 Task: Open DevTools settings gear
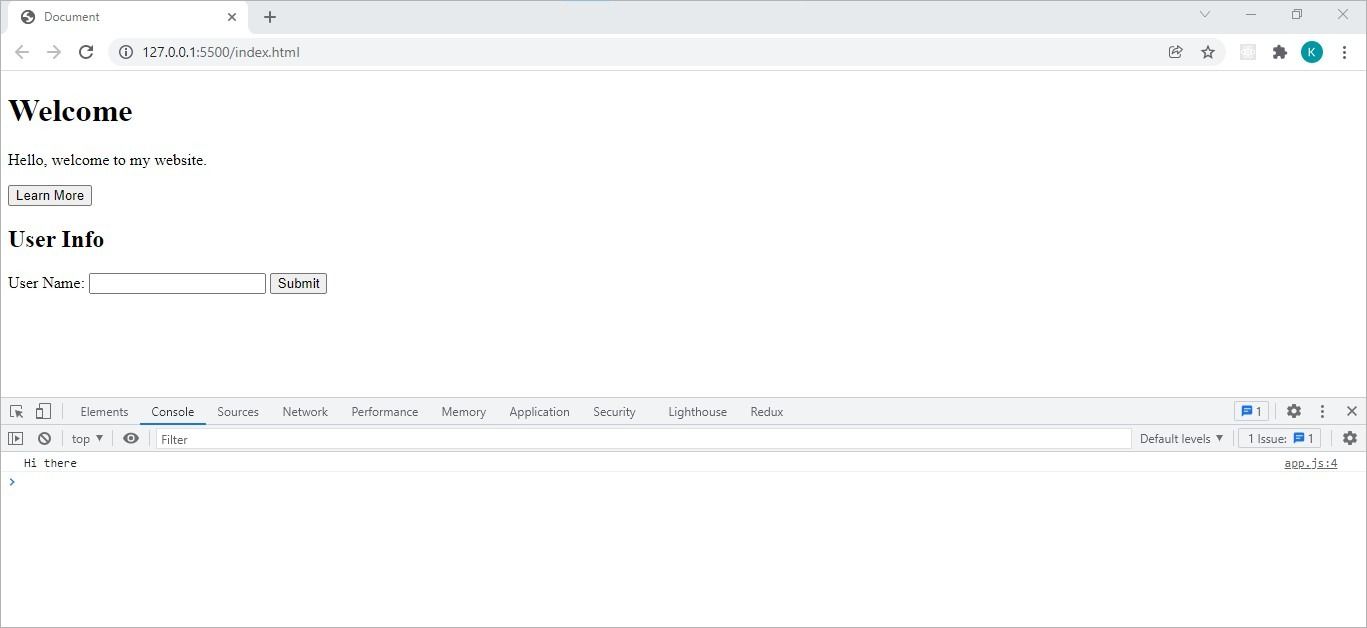tap(1294, 411)
